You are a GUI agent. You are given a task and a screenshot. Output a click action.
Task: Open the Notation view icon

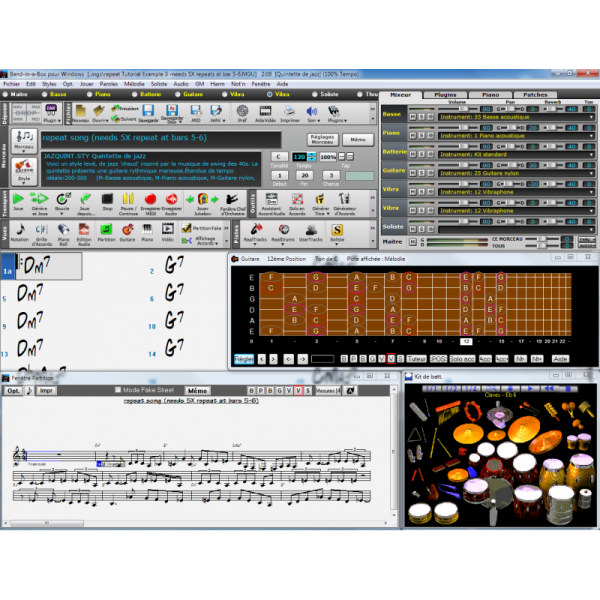coord(20,229)
